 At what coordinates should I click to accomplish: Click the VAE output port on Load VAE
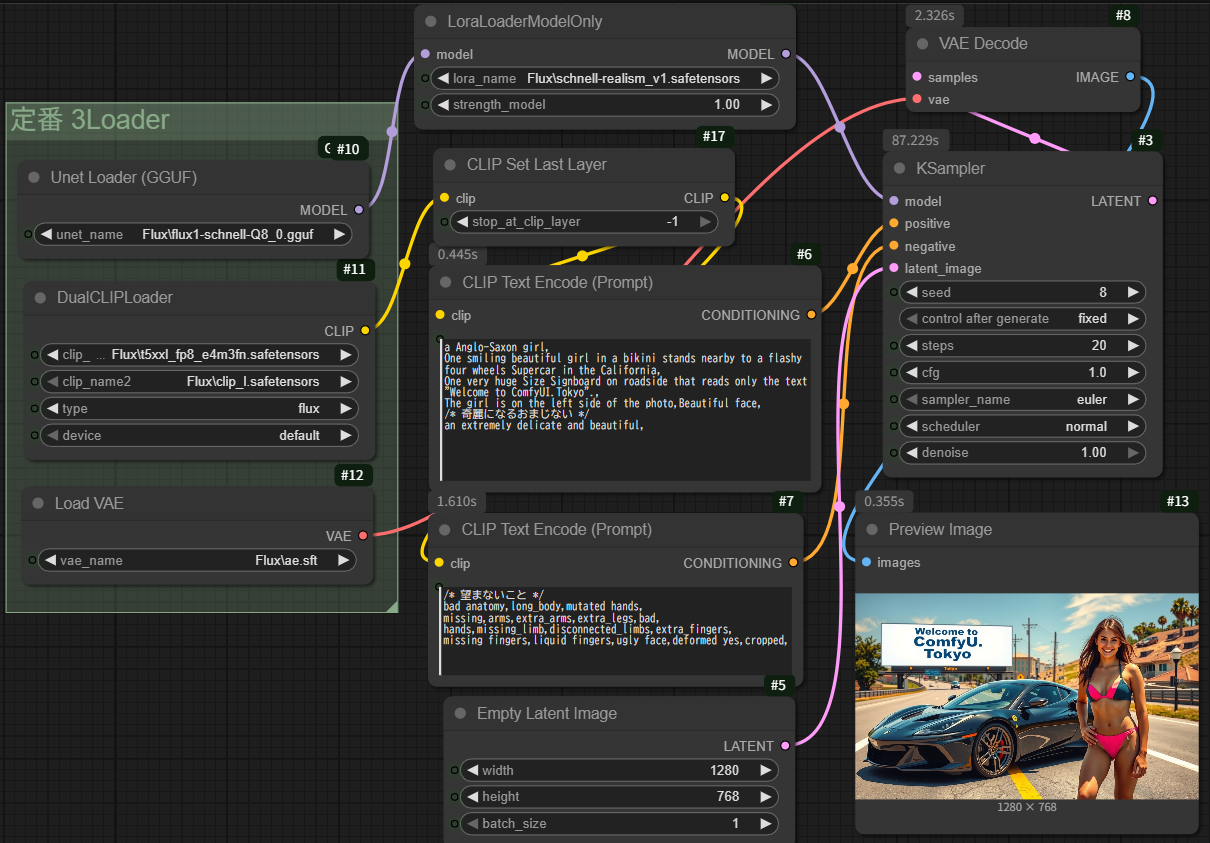[363, 536]
